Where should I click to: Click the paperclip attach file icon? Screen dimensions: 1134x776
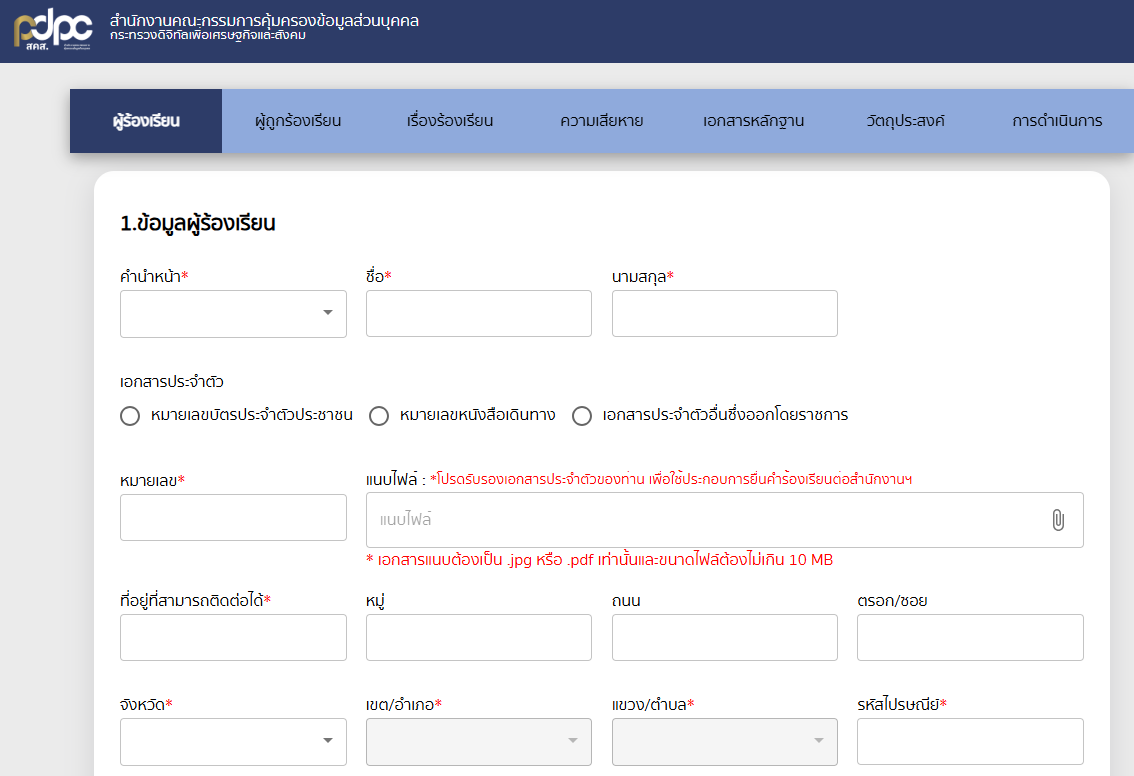(1058, 520)
